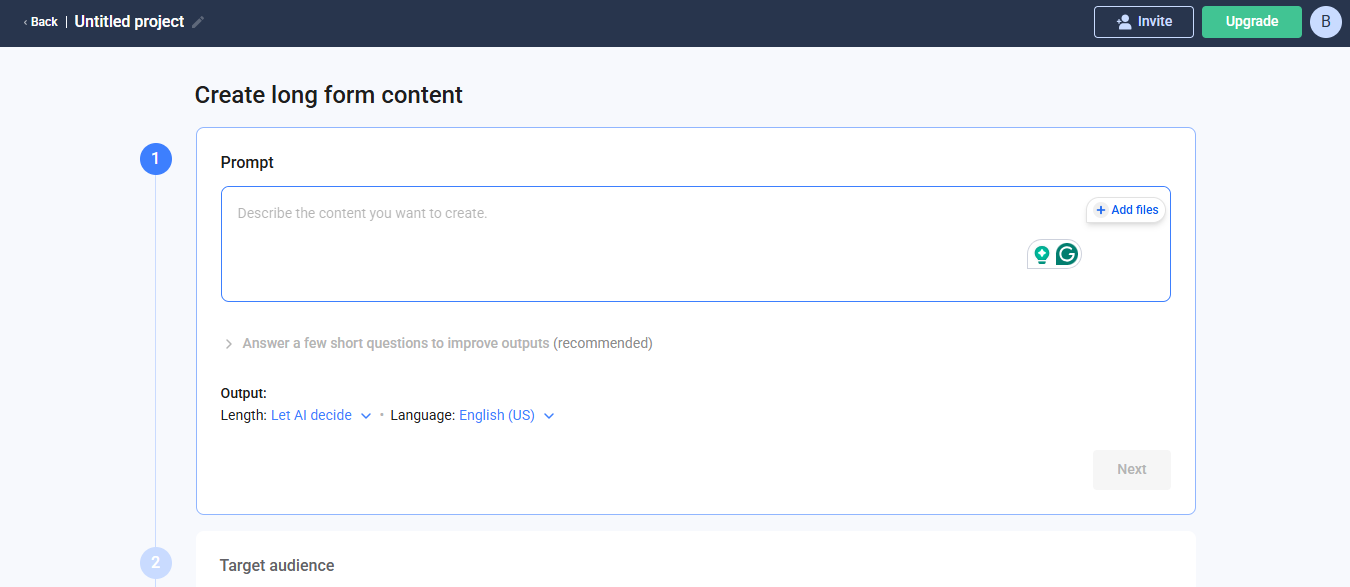Viewport: 1350px width, 587px height.
Task: Open the Target audience section
Action: [277, 566]
